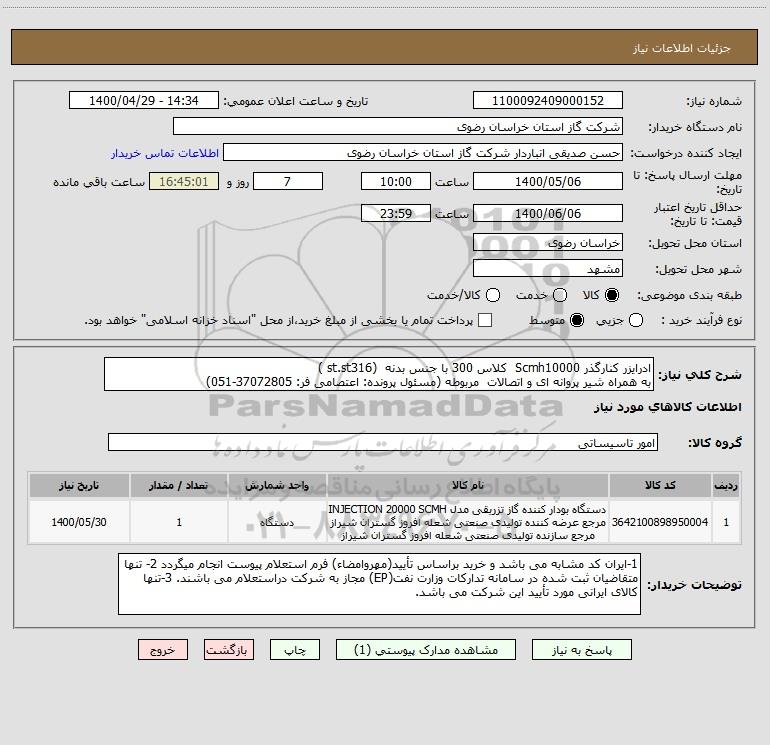Open 'مشاهده مدارک پیوستی (1)' attachments button
Screen dimensions: 770x745
point(426,650)
